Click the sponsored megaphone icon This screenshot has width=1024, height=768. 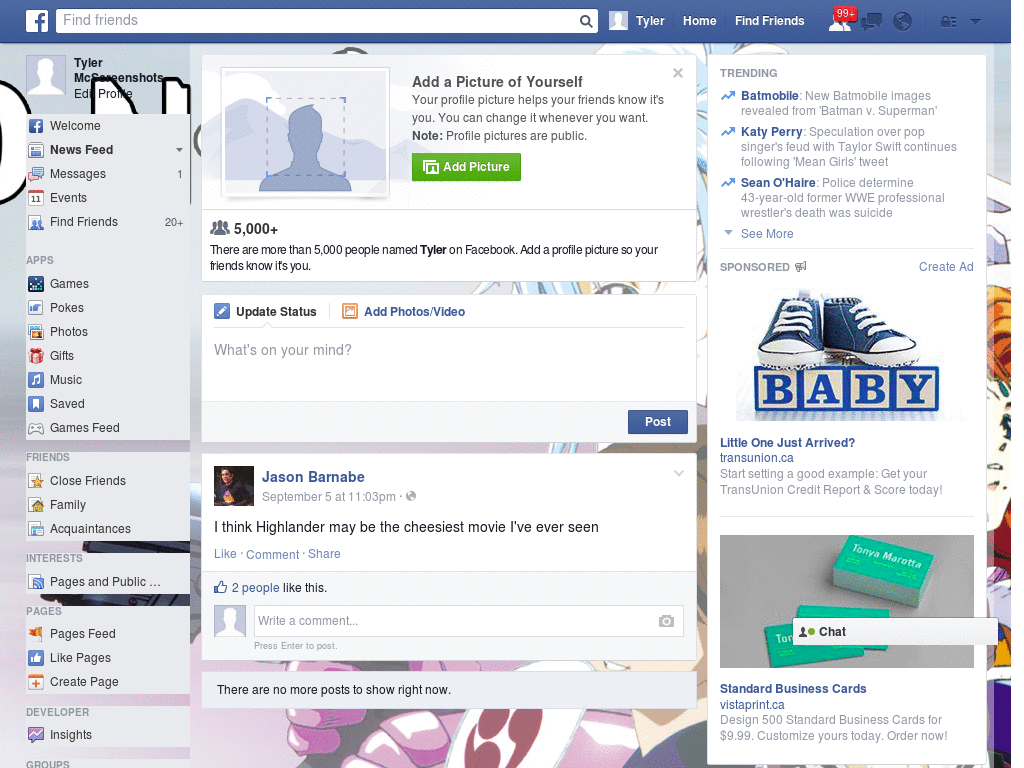click(801, 266)
